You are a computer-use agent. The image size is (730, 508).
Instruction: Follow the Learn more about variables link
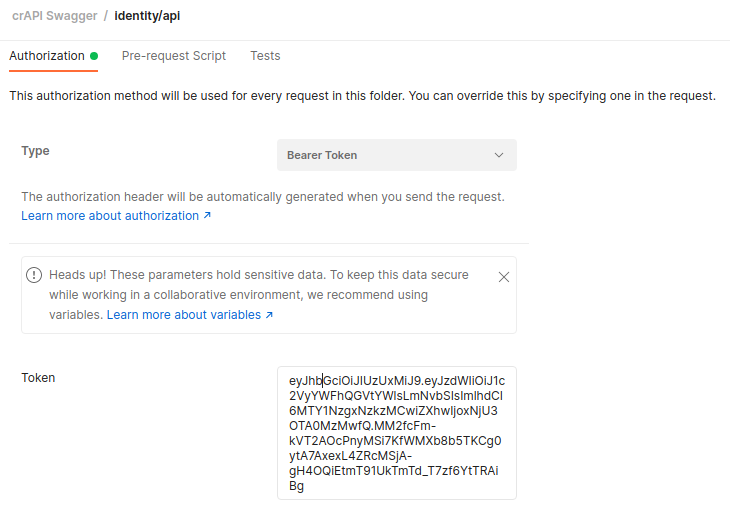(x=184, y=315)
